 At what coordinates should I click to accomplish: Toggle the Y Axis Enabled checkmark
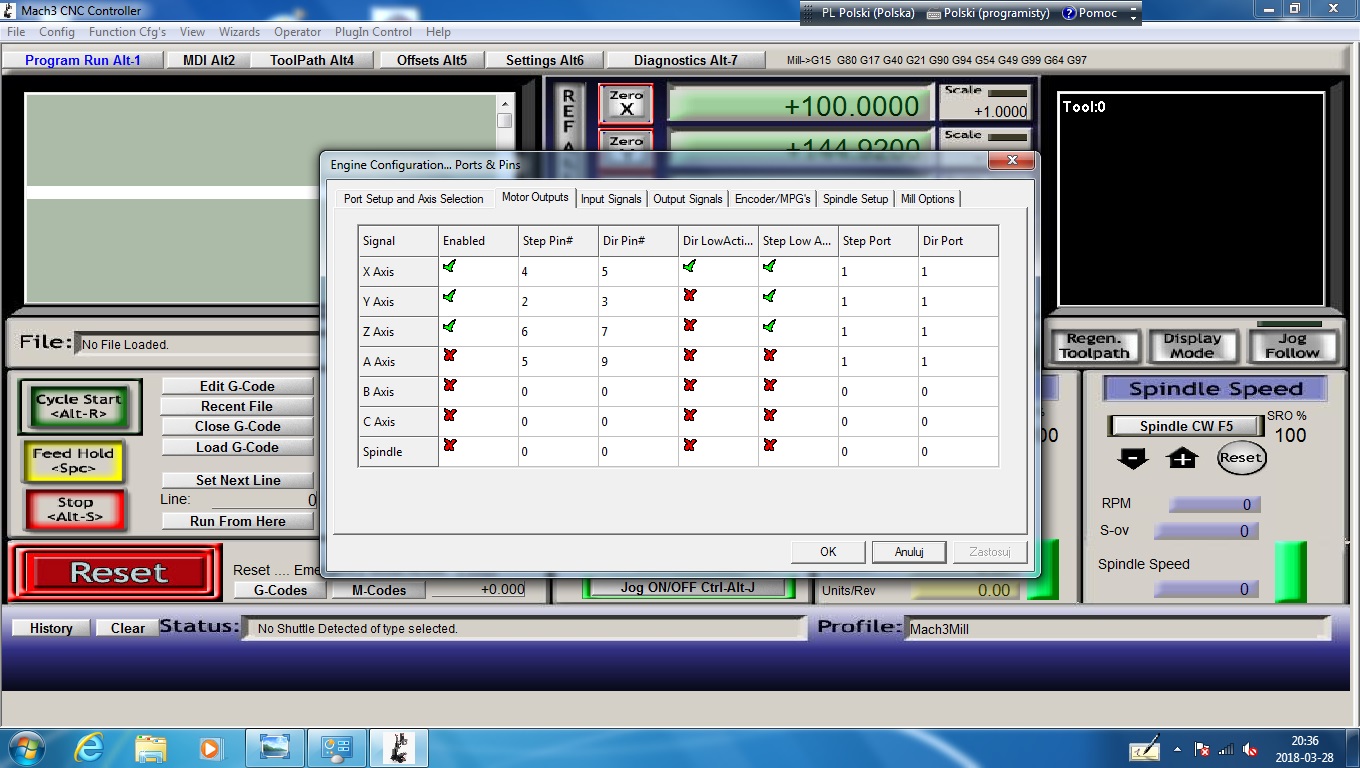point(450,296)
